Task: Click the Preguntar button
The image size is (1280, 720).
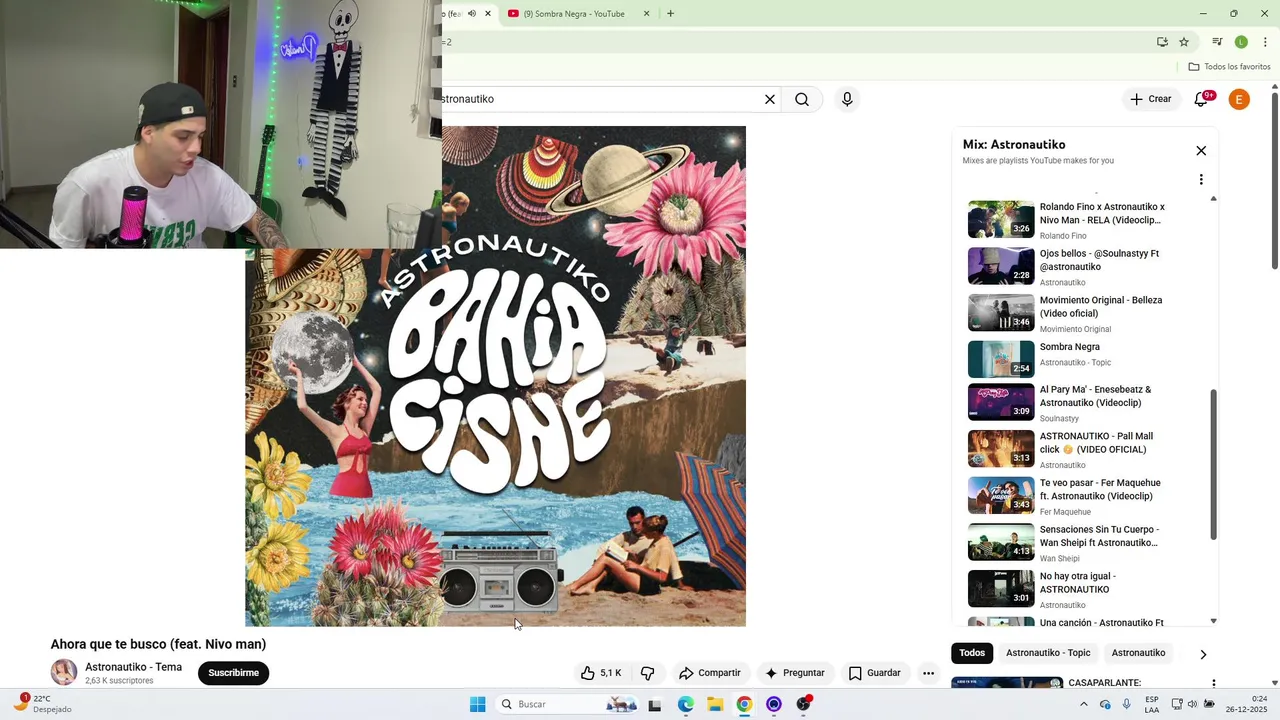Action: [x=795, y=673]
